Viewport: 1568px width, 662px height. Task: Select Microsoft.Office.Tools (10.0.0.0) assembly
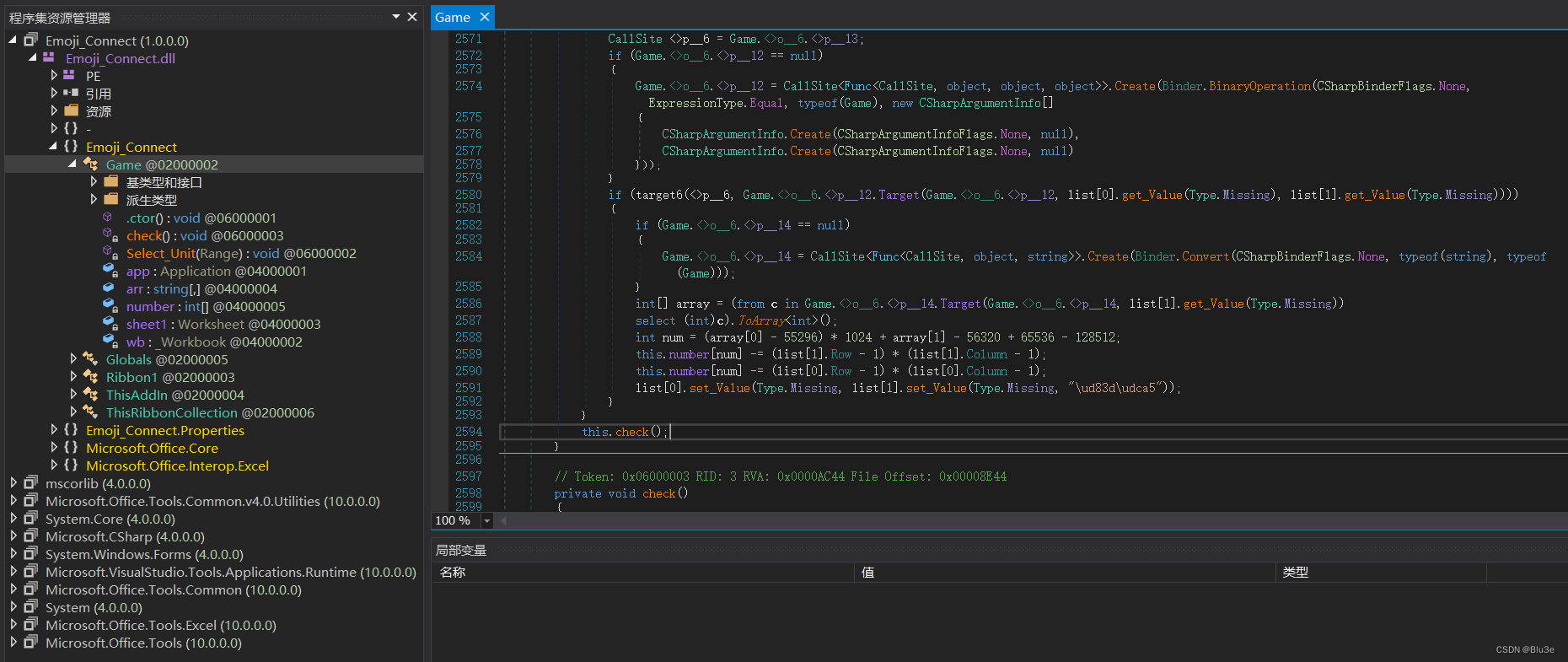(143, 643)
